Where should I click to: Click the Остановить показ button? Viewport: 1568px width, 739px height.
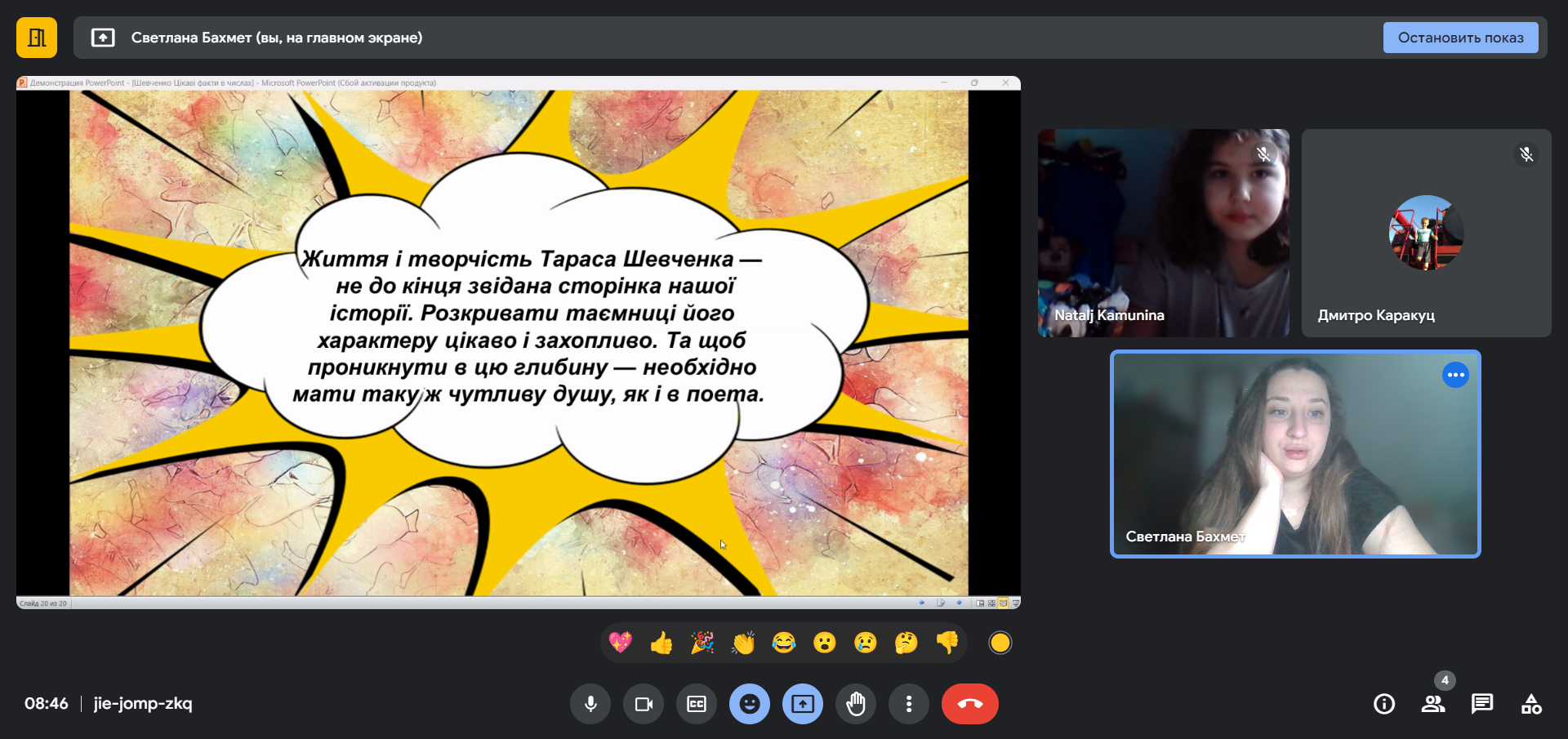pyautogui.click(x=1460, y=38)
